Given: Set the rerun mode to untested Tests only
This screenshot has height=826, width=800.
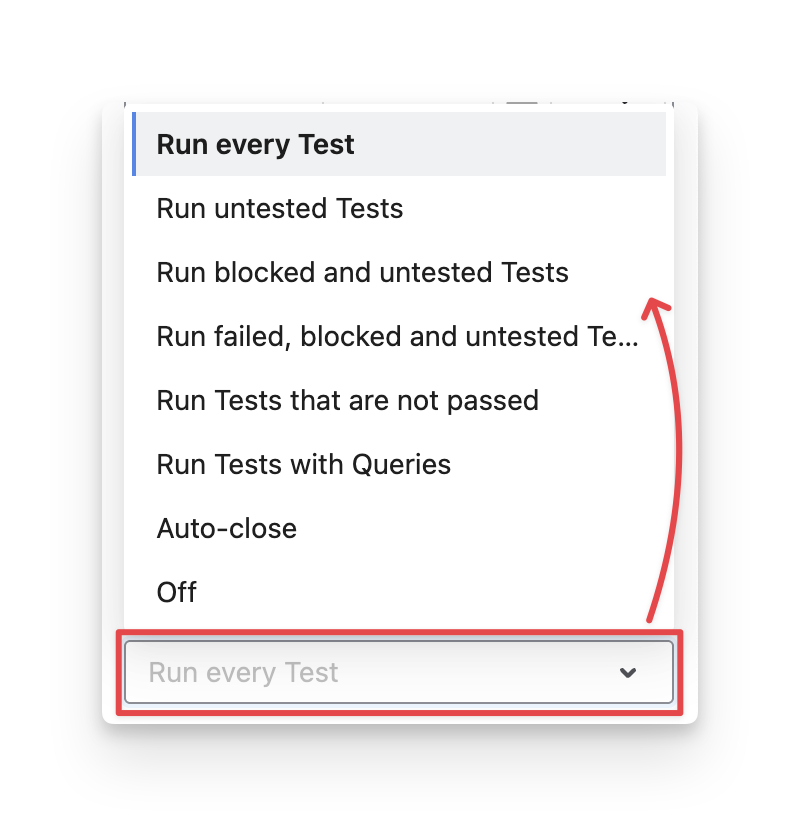Looking at the screenshot, I should pyautogui.click(x=280, y=209).
